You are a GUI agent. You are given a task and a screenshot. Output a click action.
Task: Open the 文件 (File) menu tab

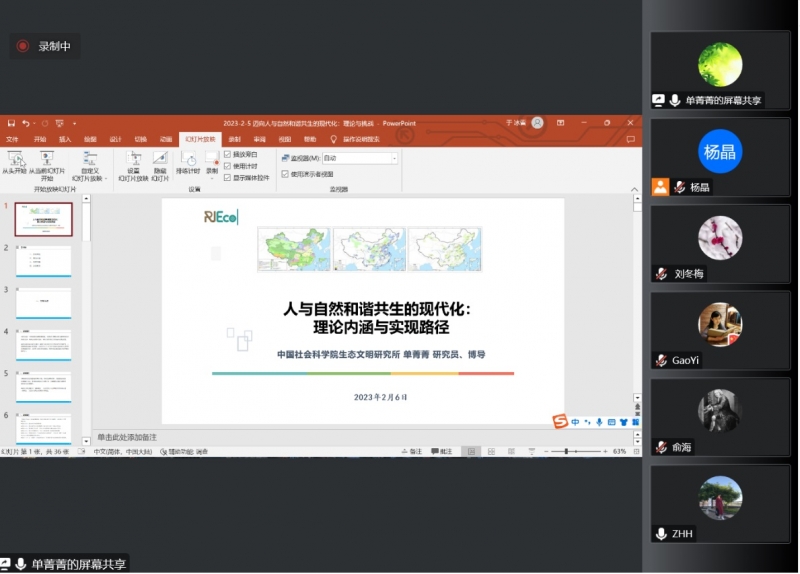pyautogui.click(x=12, y=139)
